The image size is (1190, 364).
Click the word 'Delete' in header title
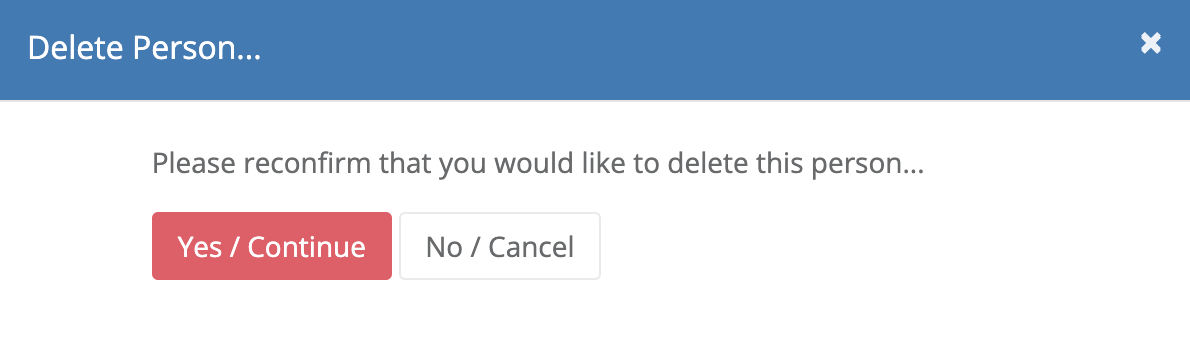click(75, 49)
